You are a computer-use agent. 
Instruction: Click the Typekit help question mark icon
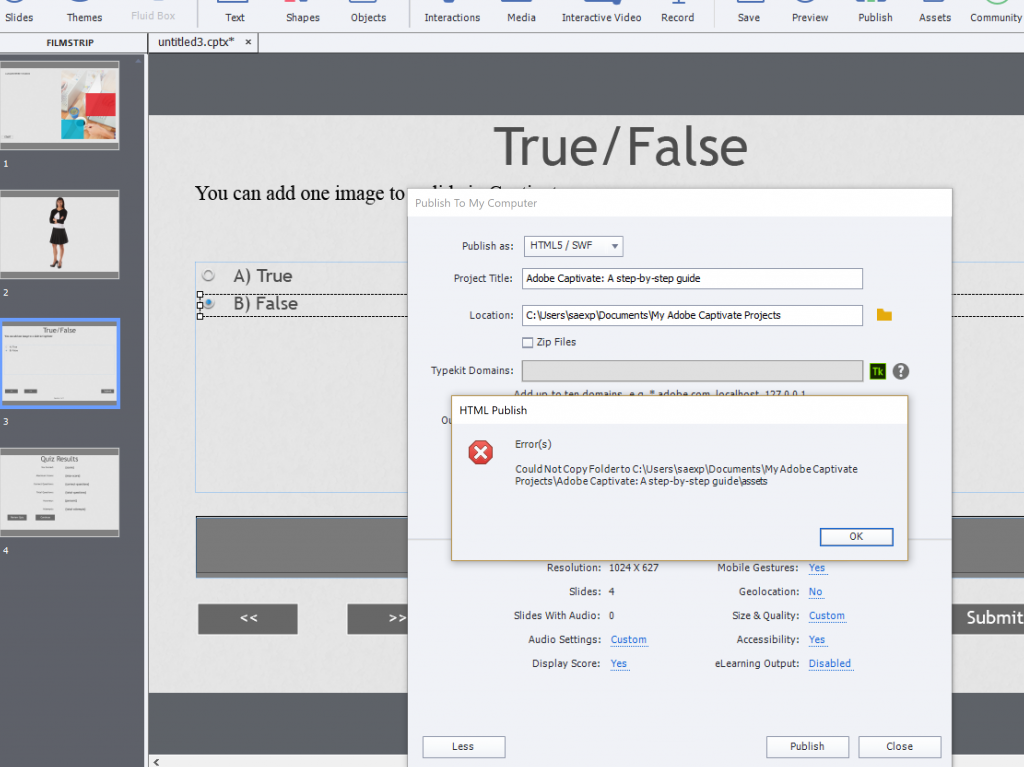[901, 371]
